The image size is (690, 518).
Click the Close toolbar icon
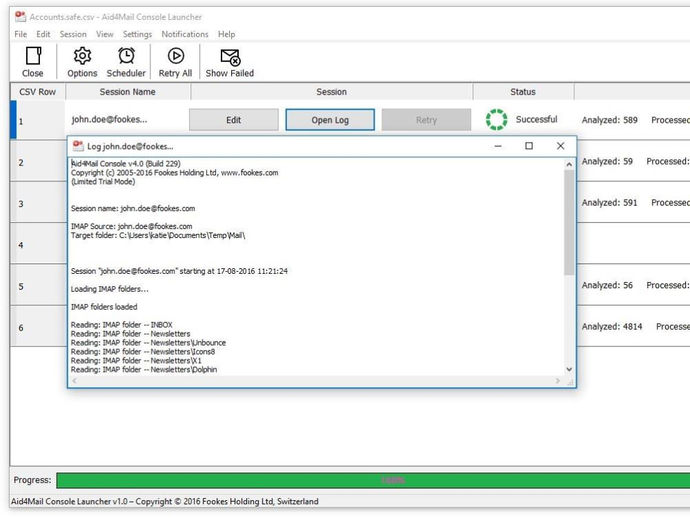coord(33,56)
